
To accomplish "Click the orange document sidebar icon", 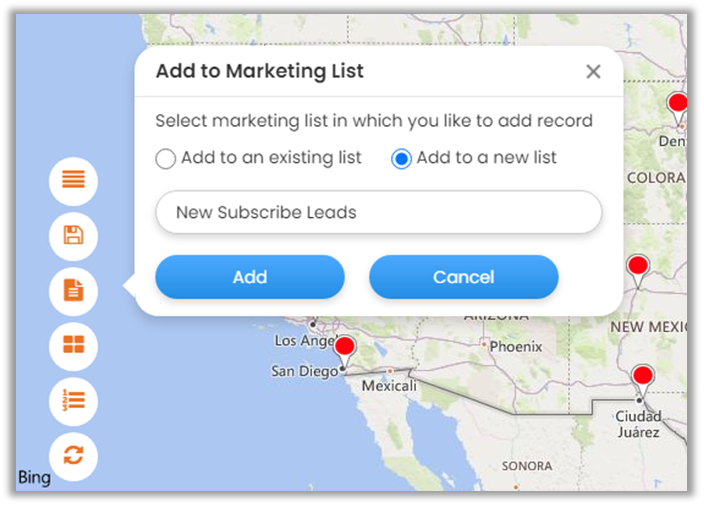I will (74, 291).
